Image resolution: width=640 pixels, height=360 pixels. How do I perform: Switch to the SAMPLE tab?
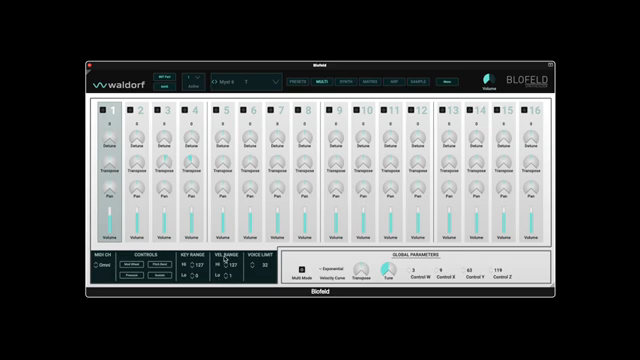tap(418, 82)
